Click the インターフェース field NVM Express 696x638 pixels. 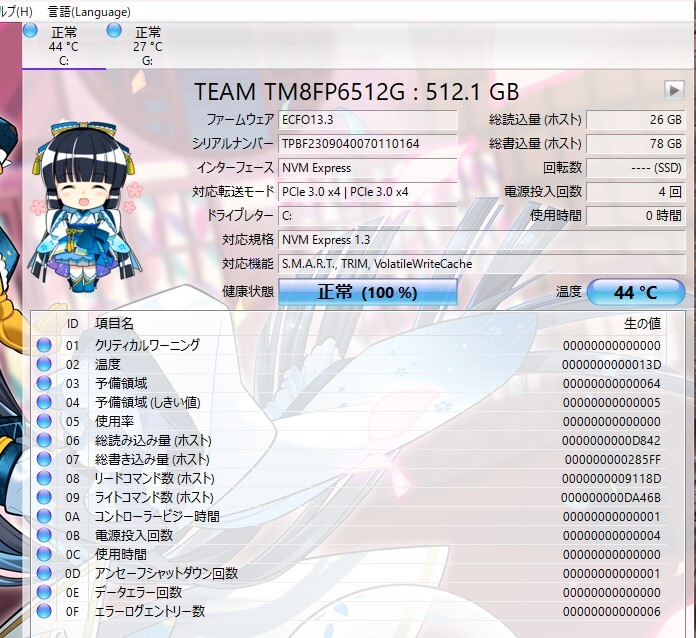368,167
